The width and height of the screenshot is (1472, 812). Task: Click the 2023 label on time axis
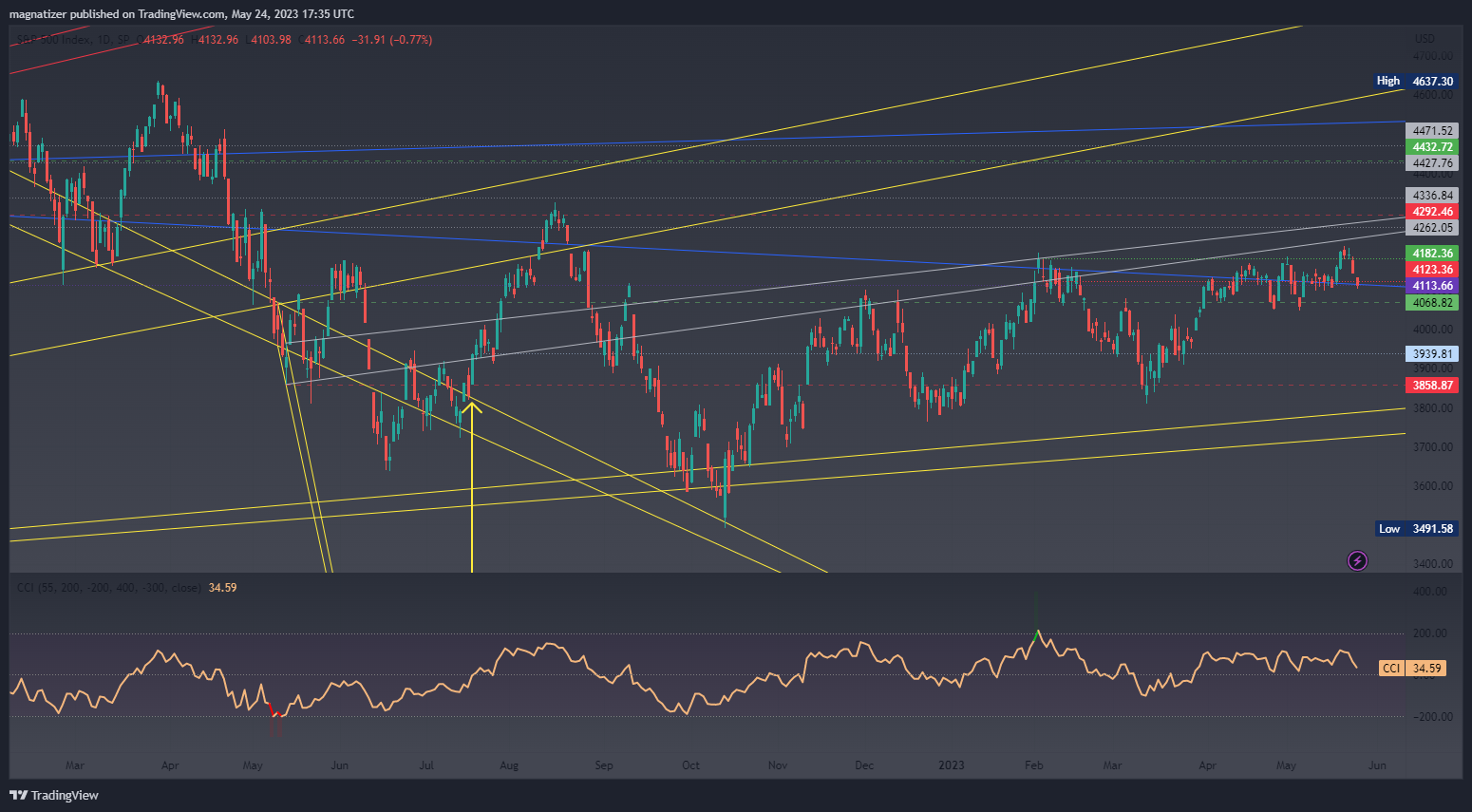coord(951,765)
